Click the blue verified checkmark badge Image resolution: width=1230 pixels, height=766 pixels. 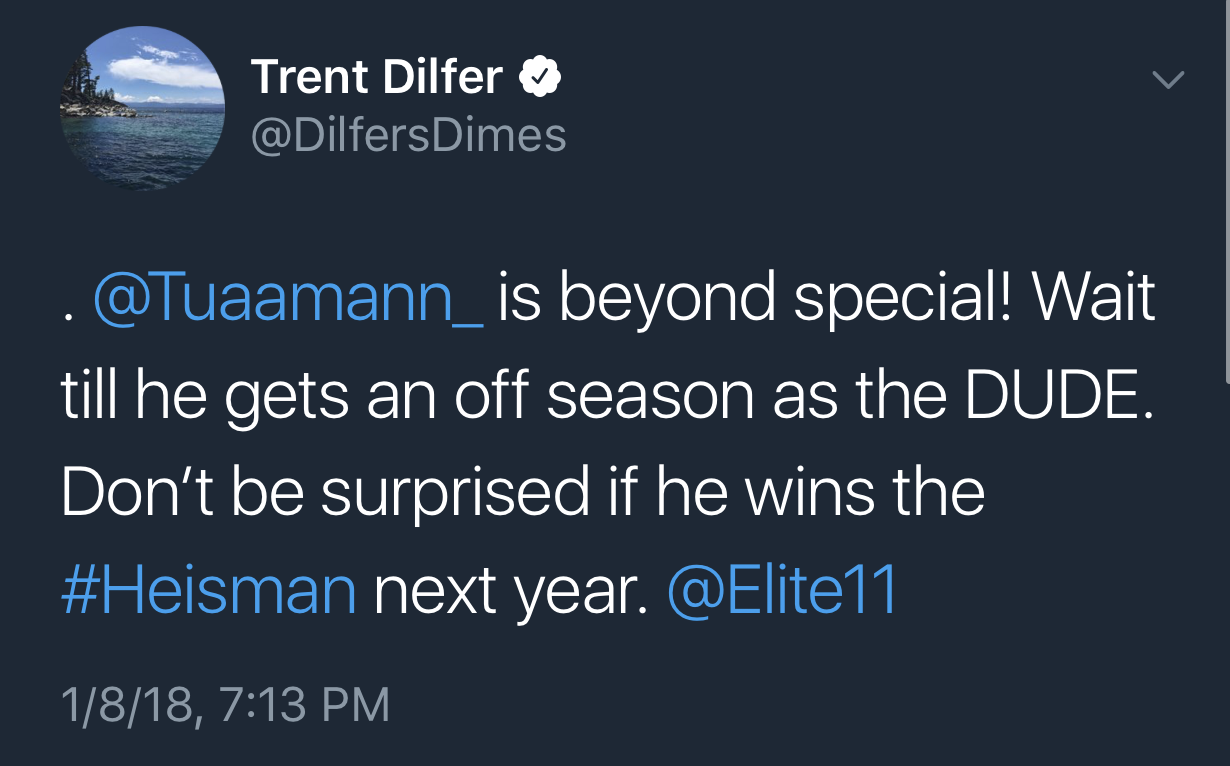(x=540, y=78)
